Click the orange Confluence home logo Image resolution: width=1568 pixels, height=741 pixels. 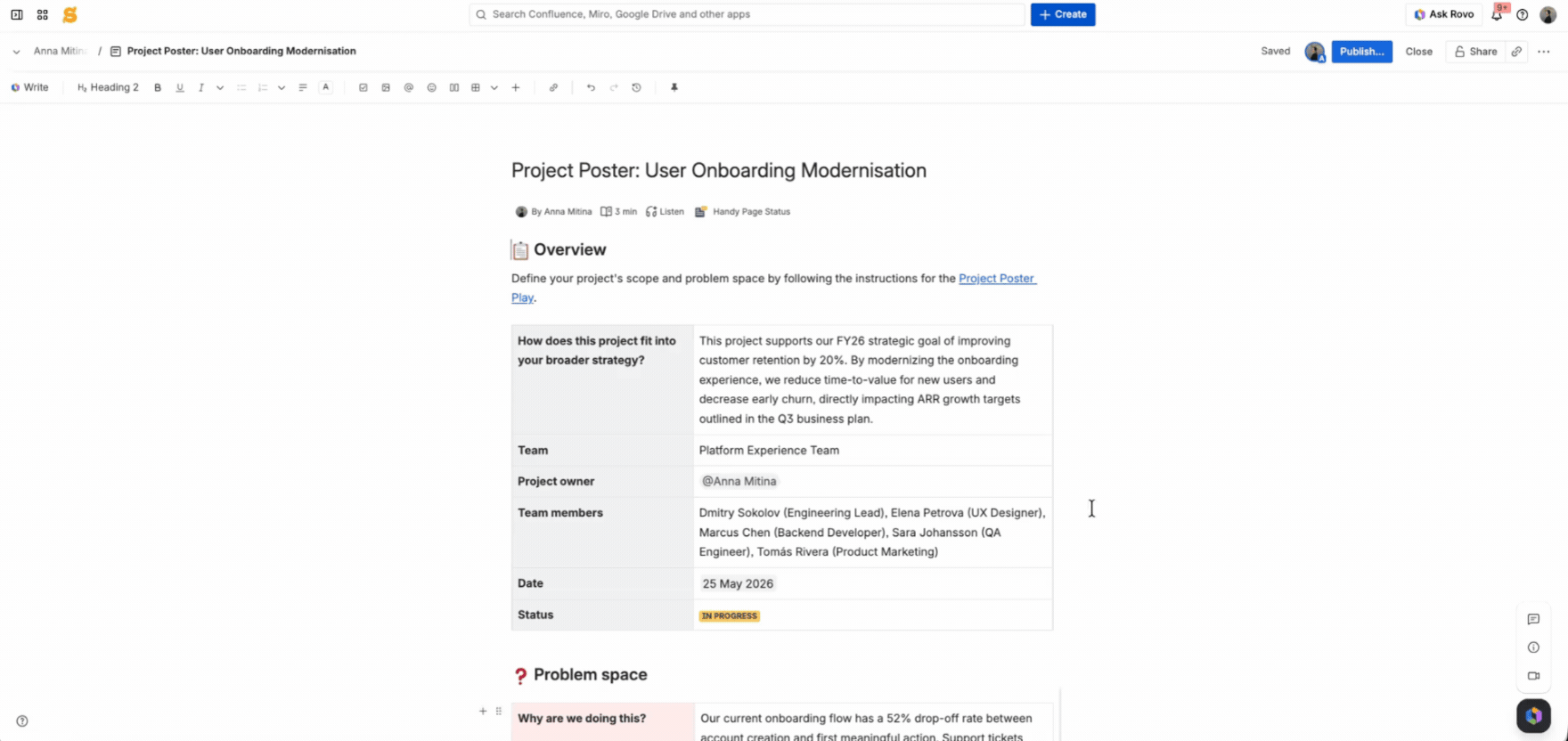[x=69, y=14]
